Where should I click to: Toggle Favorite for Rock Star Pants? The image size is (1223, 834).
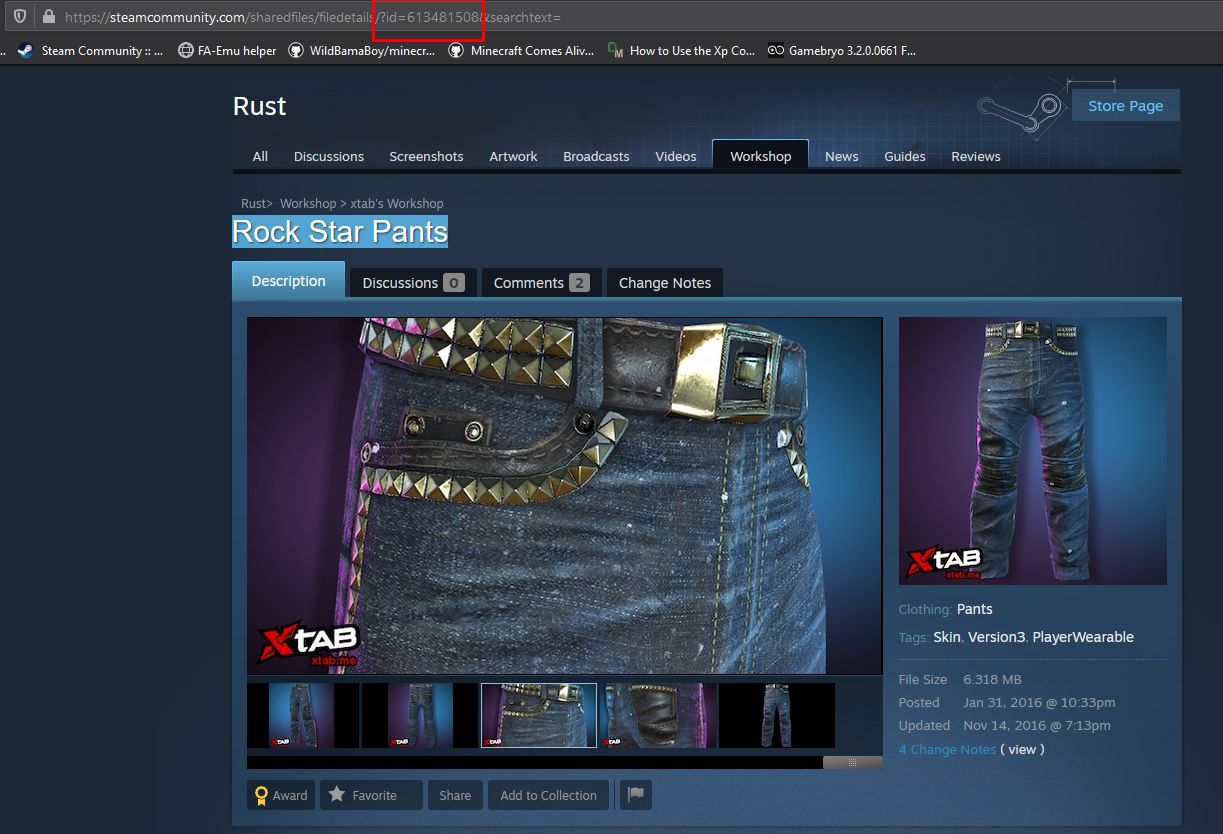coord(370,795)
